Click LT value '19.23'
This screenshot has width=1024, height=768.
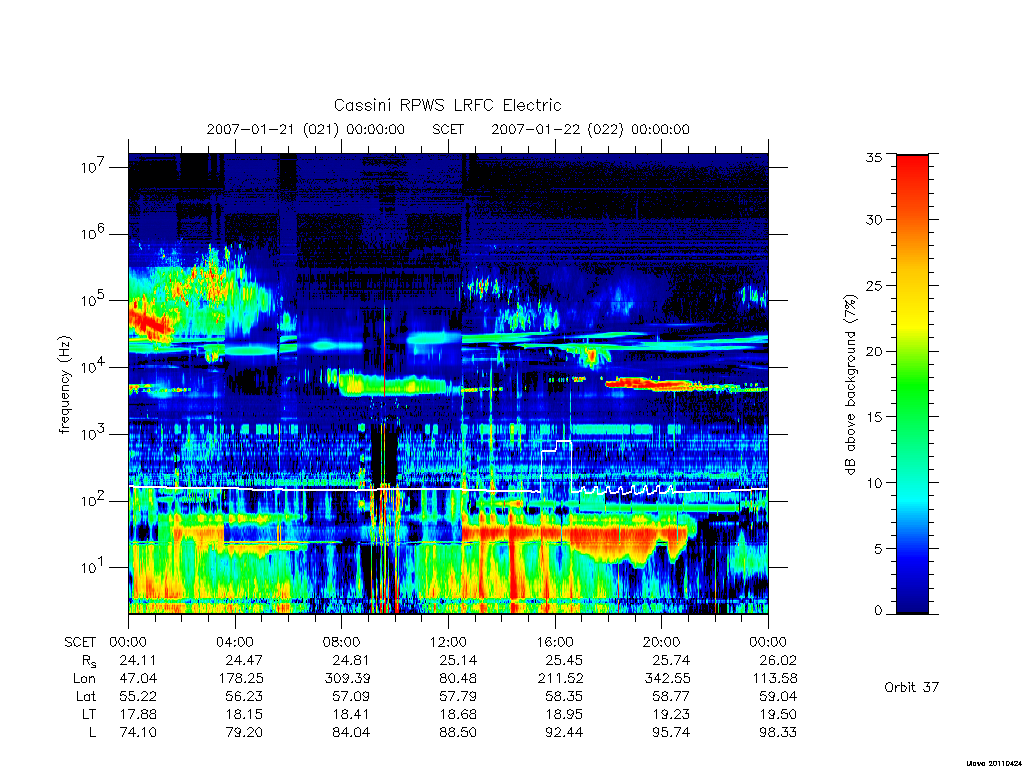click(672, 714)
